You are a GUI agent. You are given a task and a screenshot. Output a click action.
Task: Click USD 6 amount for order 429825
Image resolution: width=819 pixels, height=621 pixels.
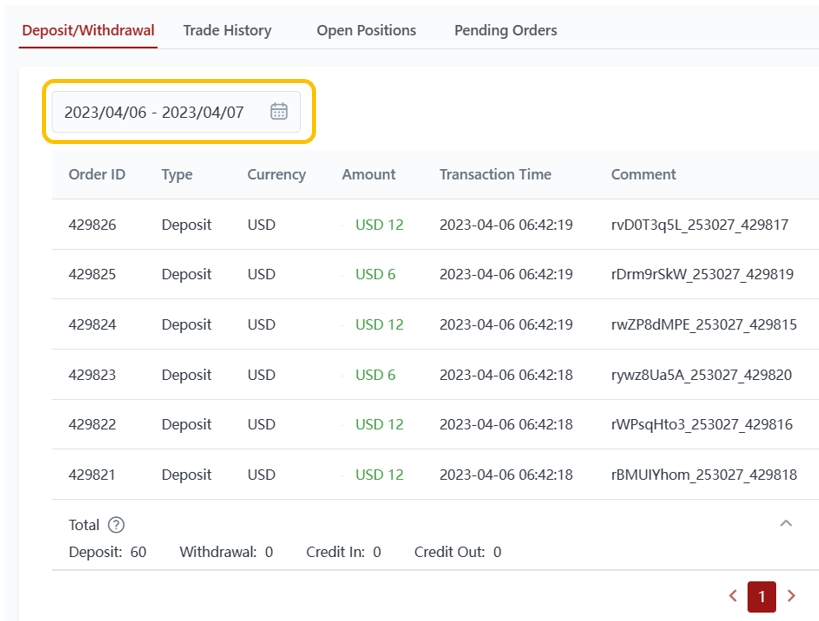[x=375, y=275]
